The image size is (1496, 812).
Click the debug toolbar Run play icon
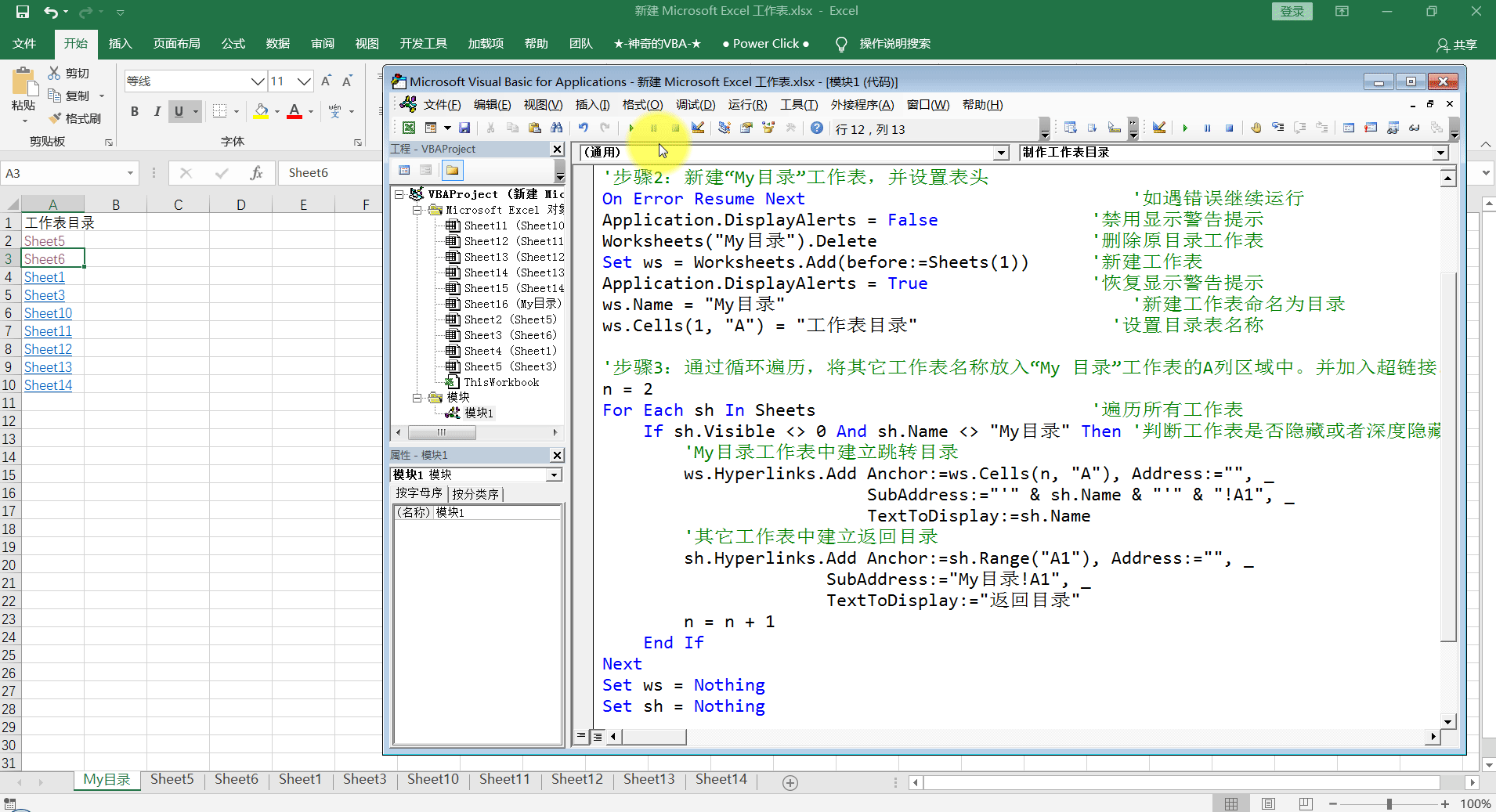pos(1185,128)
